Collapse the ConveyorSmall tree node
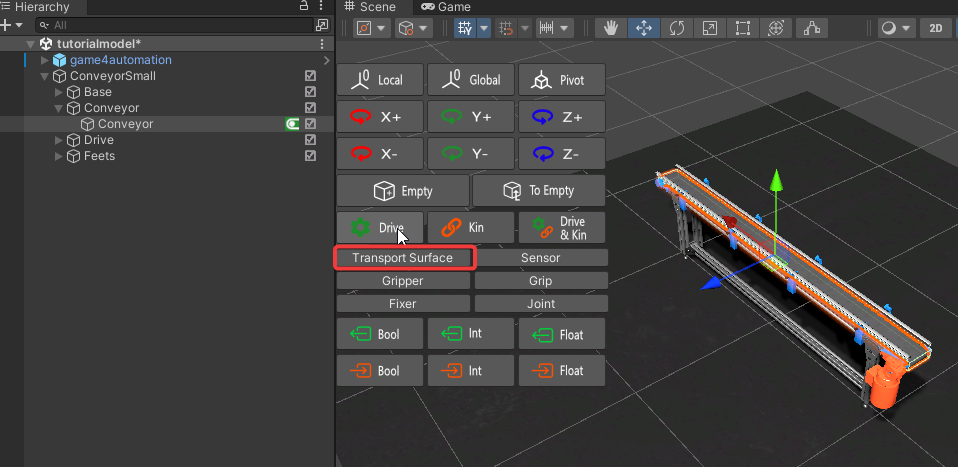This screenshot has height=467, width=958. (44, 76)
